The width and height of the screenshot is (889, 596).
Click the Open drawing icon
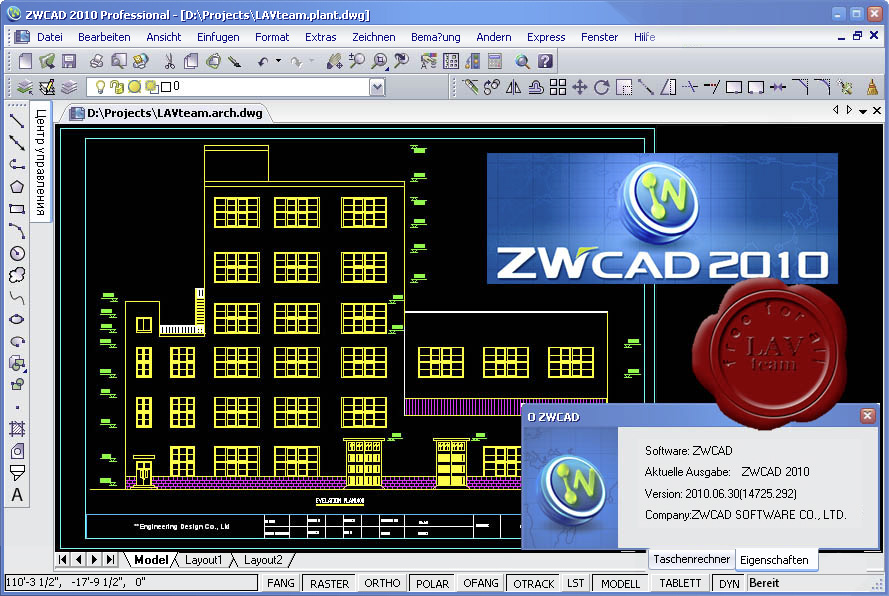(x=47, y=61)
